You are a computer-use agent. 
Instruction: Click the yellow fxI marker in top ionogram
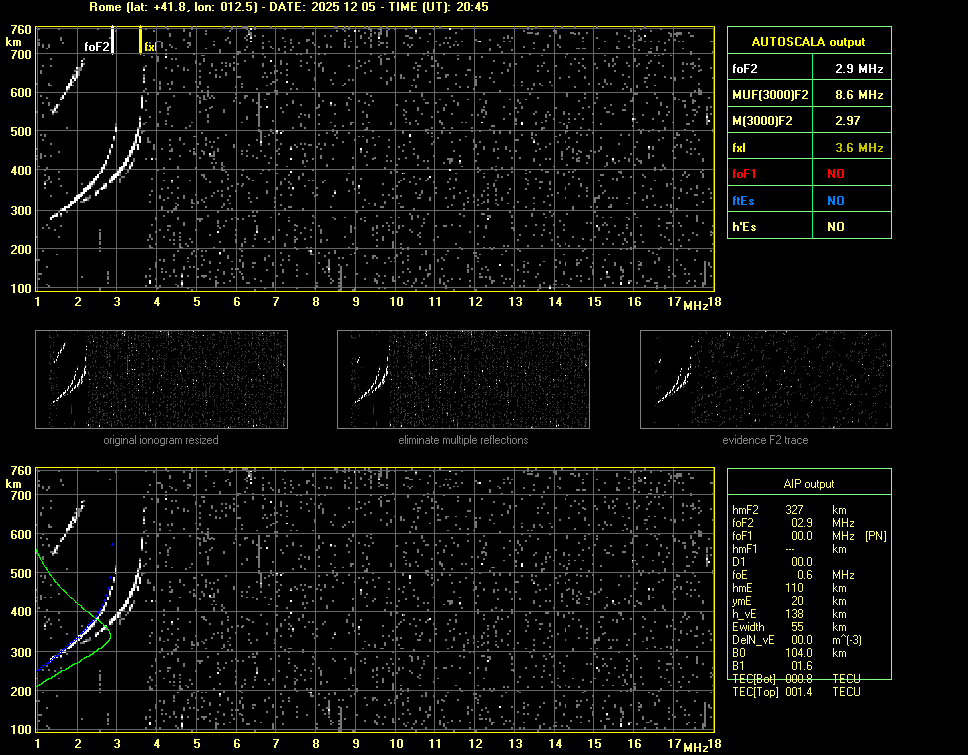click(x=141, y=41)
